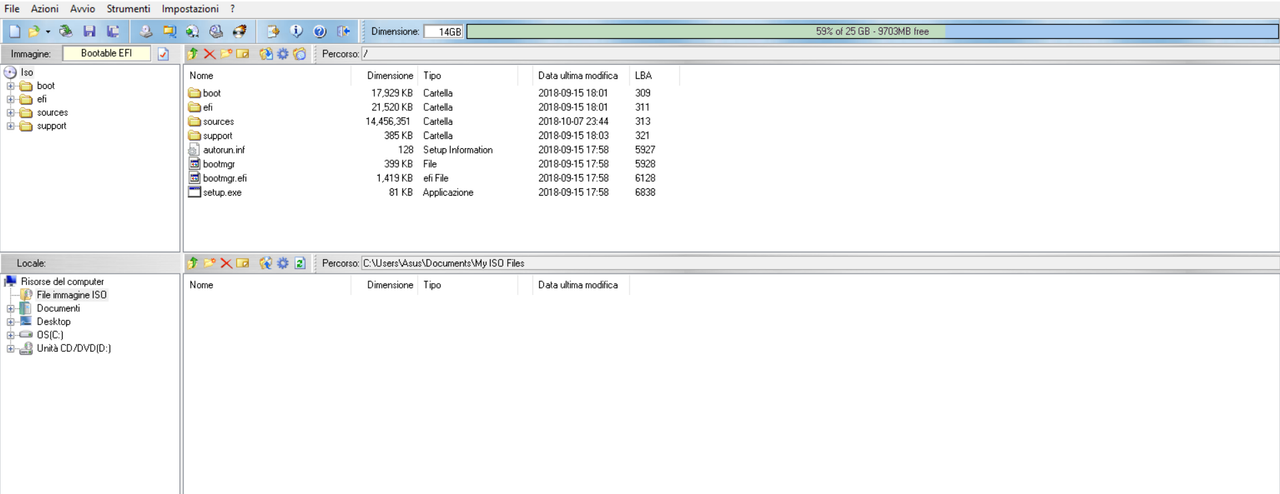Expand the boot folder in image tree
The width and height of the screenshot is (1280, 494).
(x=11, y=86)
